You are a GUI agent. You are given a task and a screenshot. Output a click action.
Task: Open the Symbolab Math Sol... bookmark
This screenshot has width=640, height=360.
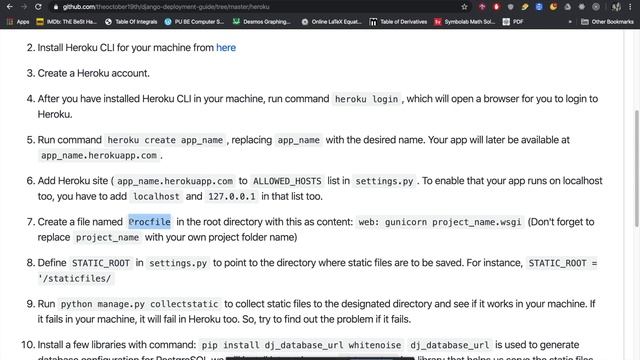464,22
